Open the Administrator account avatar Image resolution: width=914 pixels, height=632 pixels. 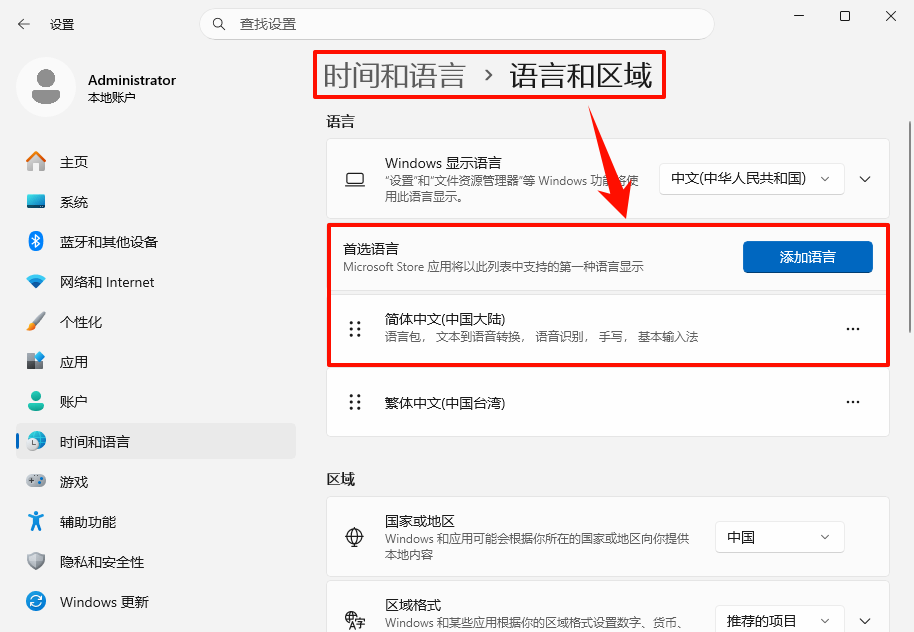46,87
